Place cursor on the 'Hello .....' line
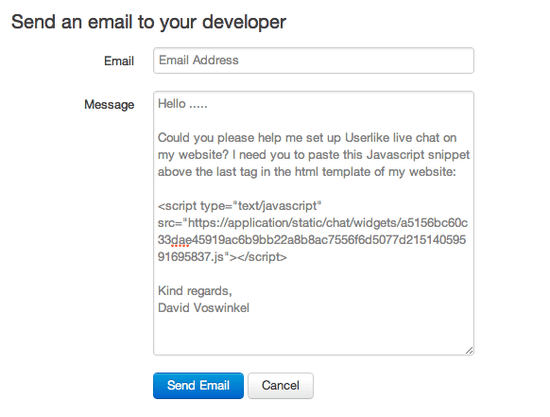Screen dimensions: 550x417 pos(182,104)
